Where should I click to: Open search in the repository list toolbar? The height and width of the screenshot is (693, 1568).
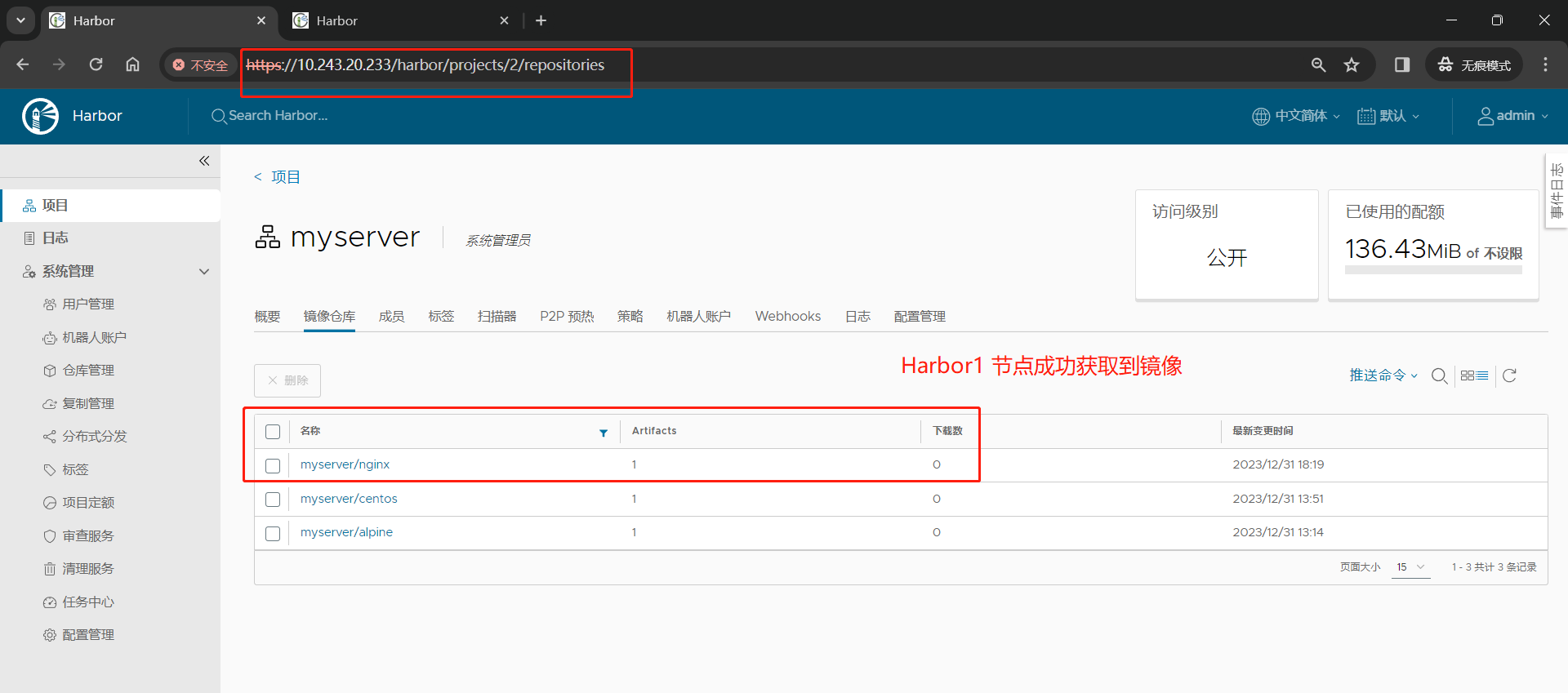pyautogui.click(x=1440, y=375)
